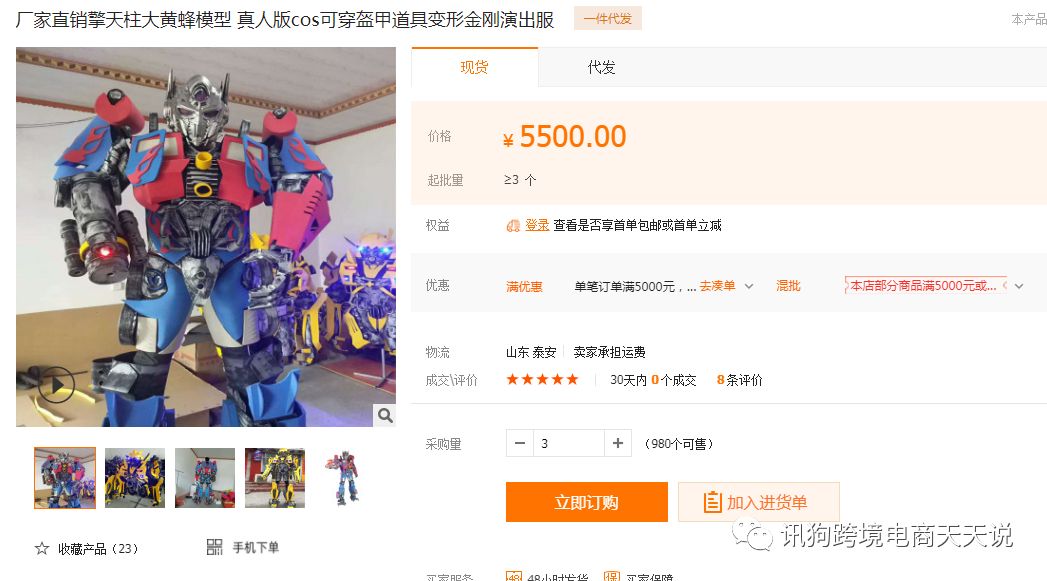The image size is (1047, 581).
Task: Open the 登录 login link
Action: pyautogui.click(x=537, y=225)
